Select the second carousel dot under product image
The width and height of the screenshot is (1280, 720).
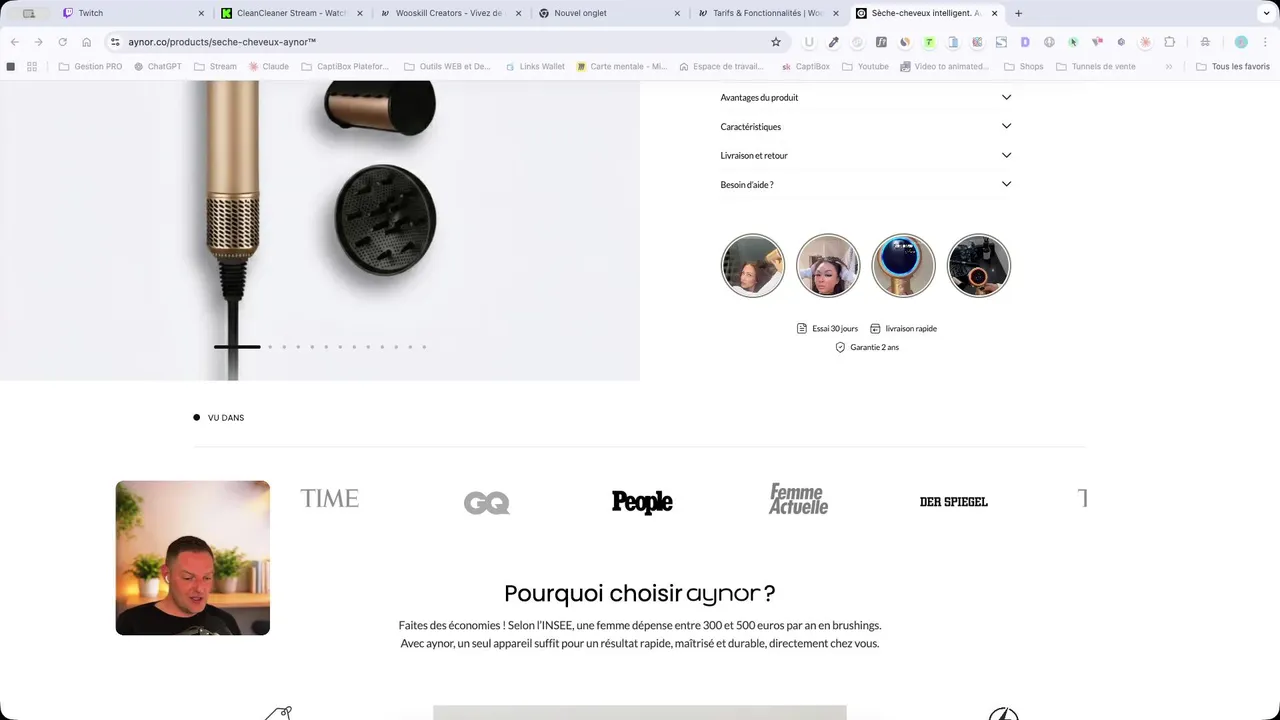(270, 347)
